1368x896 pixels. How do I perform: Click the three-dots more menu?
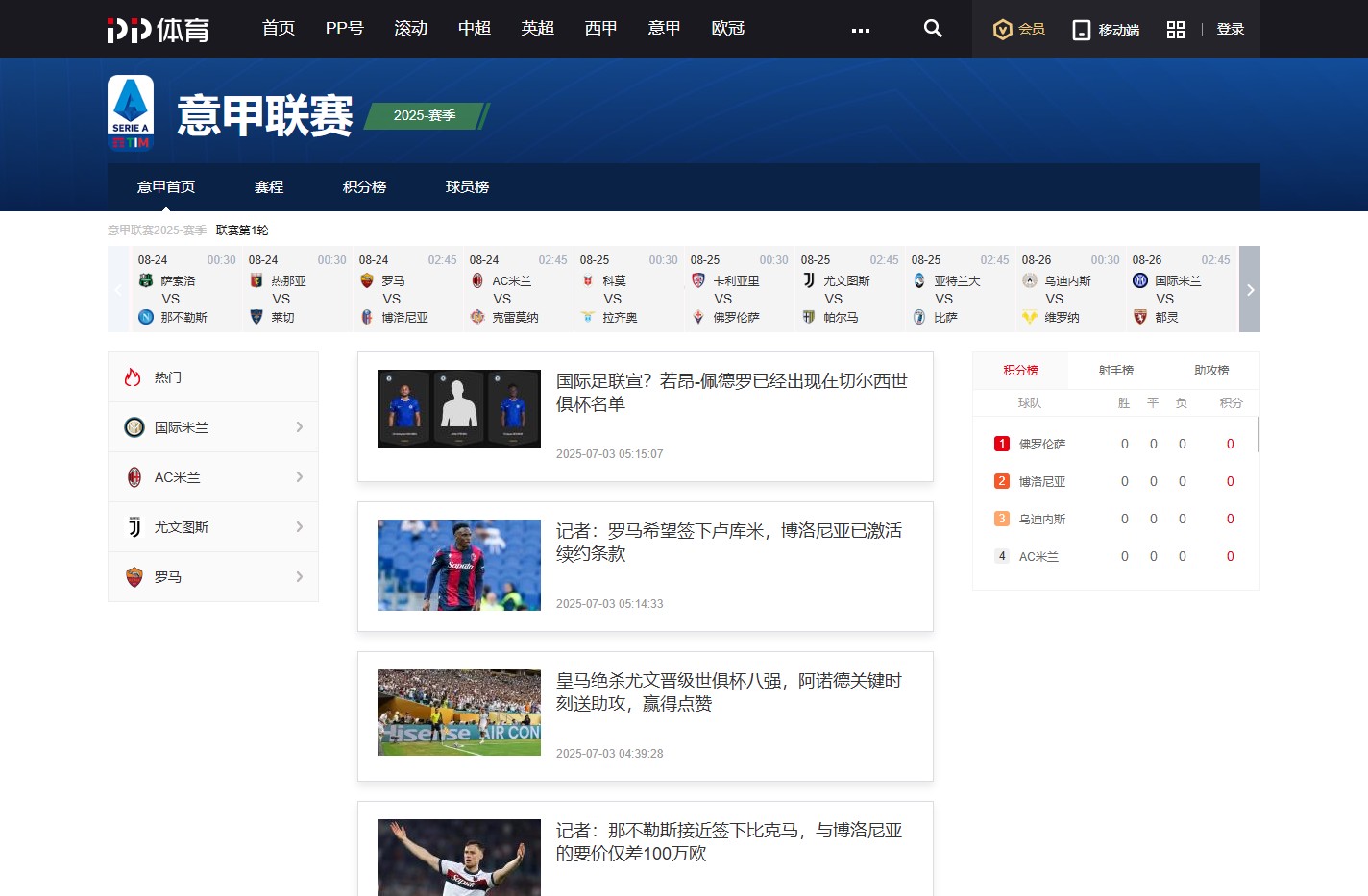coord(861,31)
